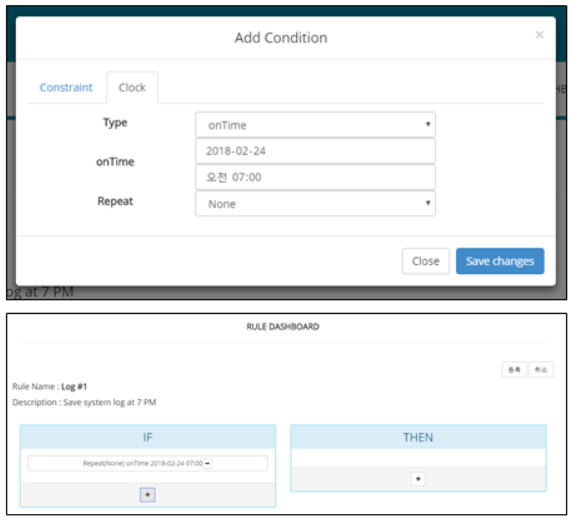Viewport: 573px width, 521px height.
Task: Click the Repeat field label
Action: coord(115,201)
